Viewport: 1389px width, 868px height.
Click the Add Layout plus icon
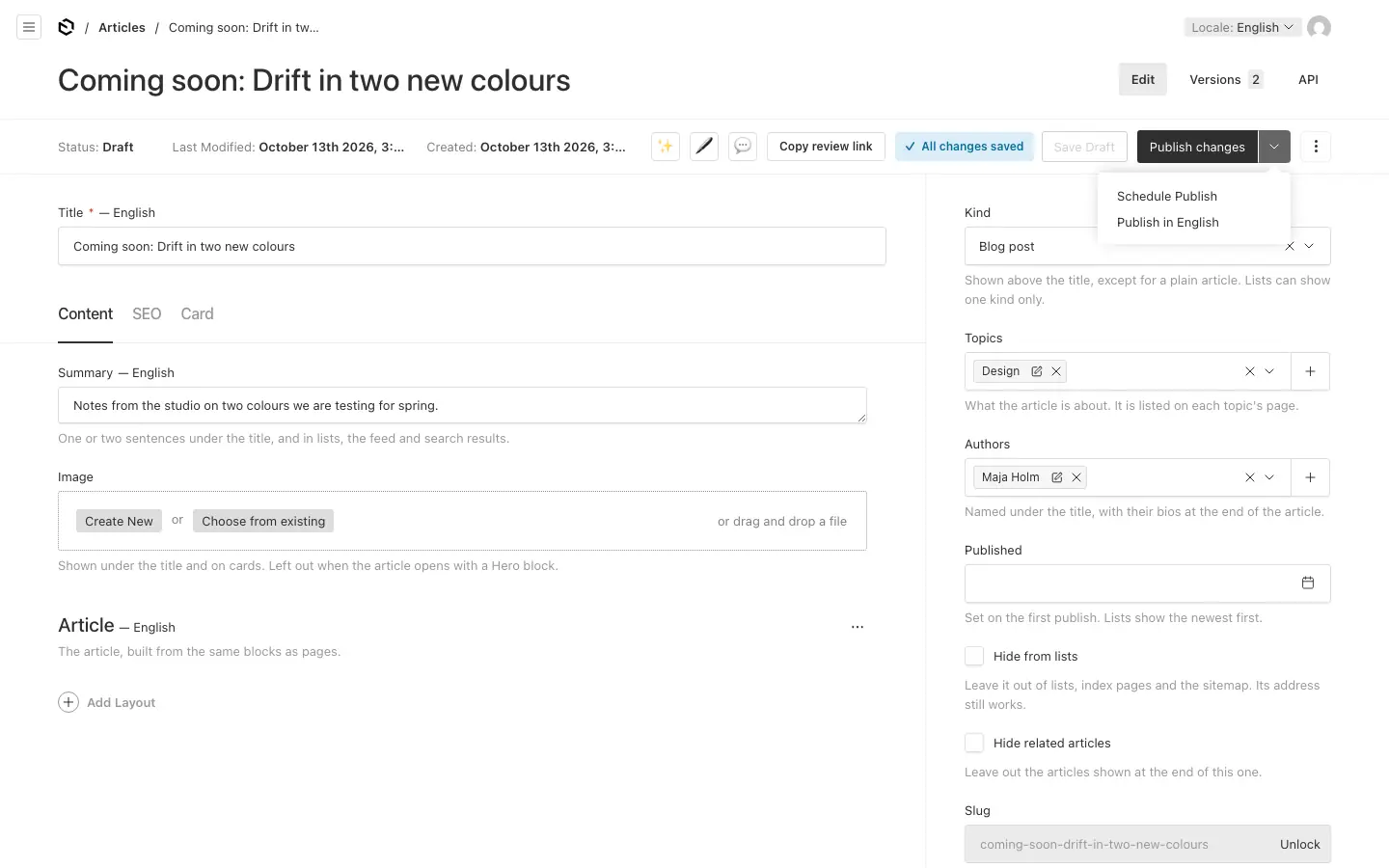(x=68, y=702)
